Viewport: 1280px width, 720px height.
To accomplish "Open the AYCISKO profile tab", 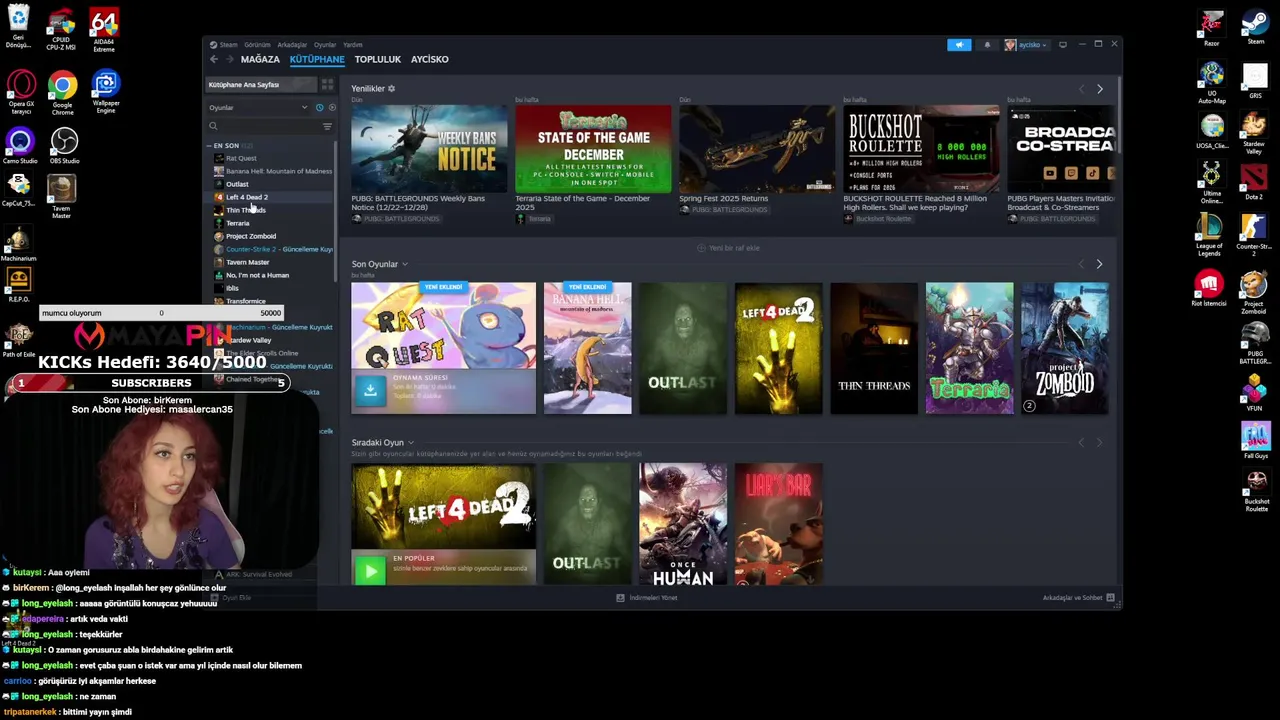I will click(430, 60).
